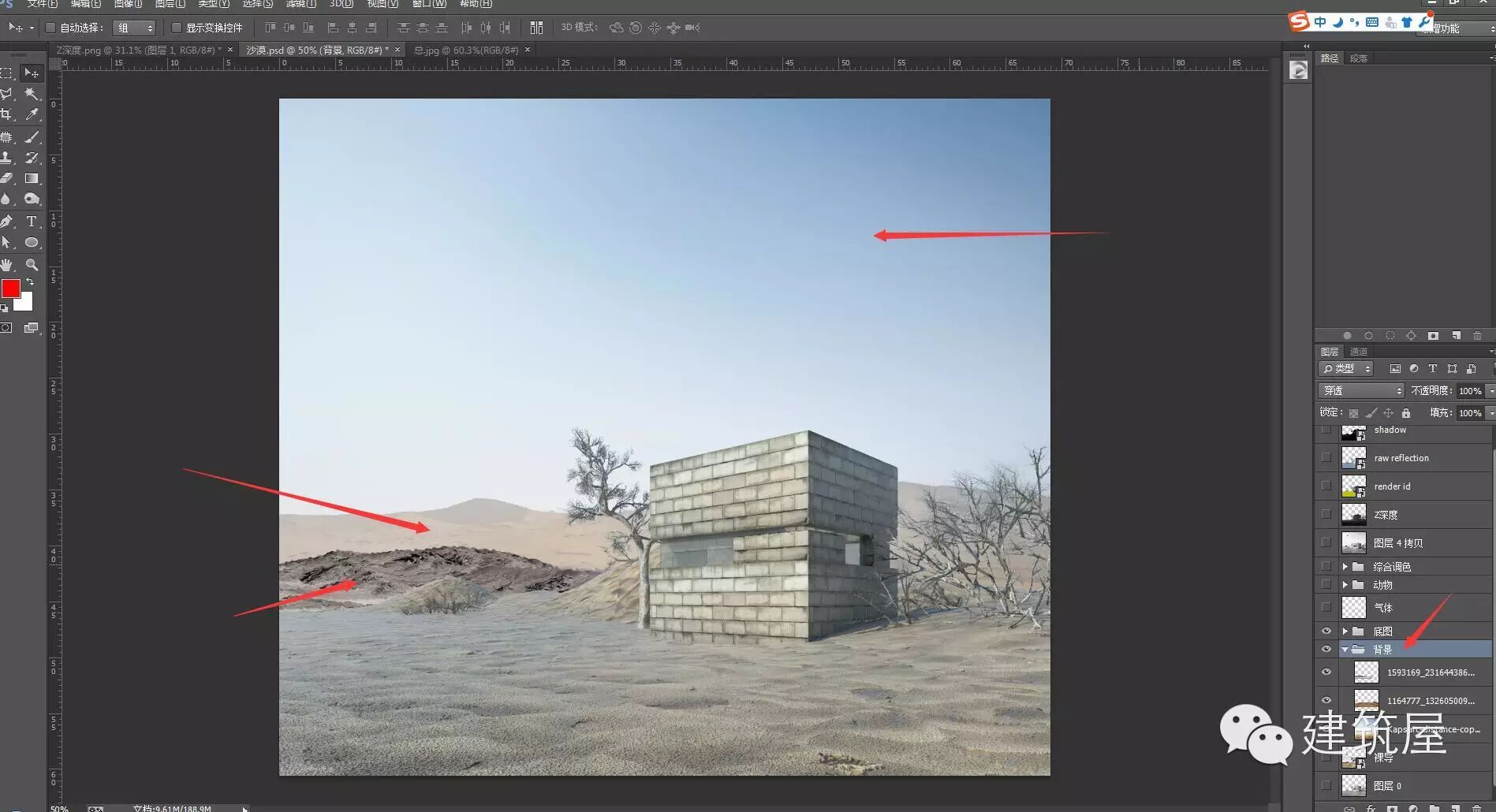Show the render id layer
The height and width of the screenshot is (812, 1496).
tap(1326, 486)
